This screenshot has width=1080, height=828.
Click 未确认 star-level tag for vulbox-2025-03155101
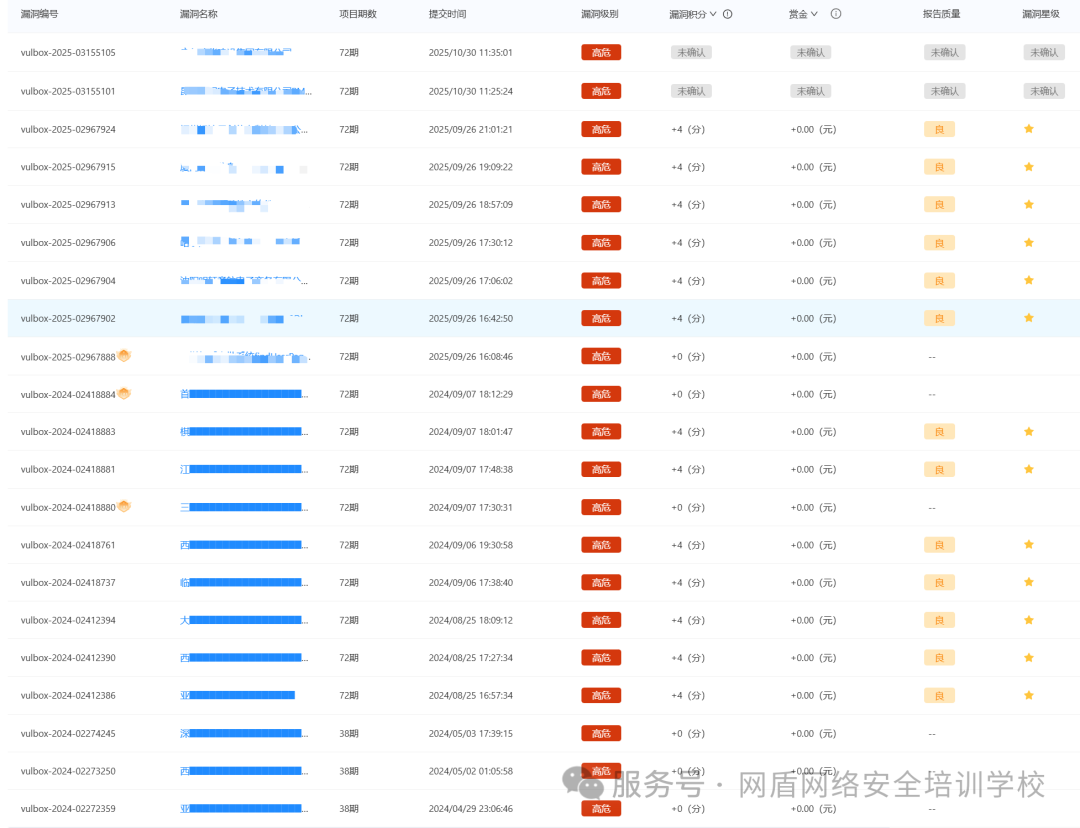[x=1044, y=91]
